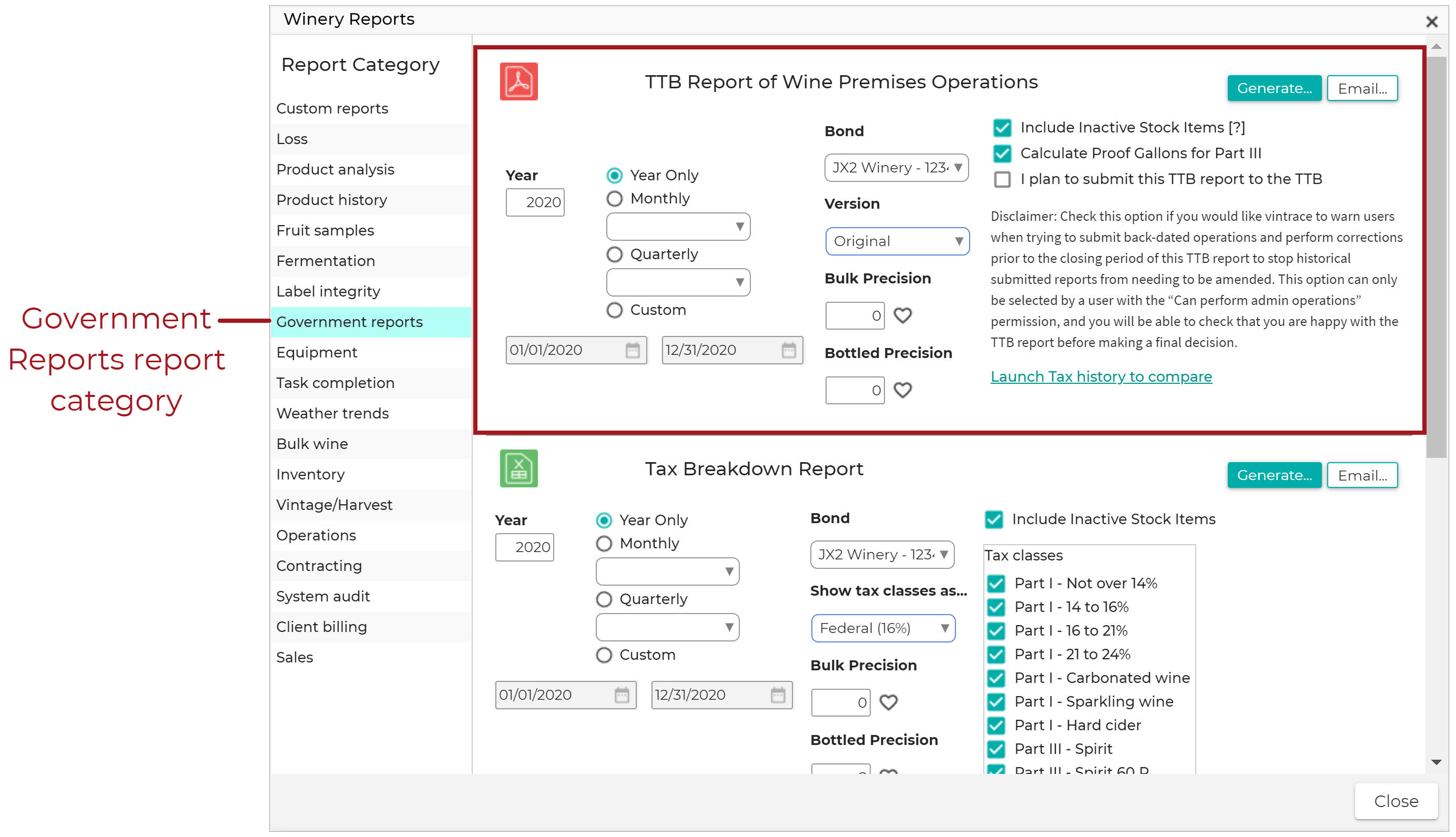Click the Close button at bottom

[1396, 801]
